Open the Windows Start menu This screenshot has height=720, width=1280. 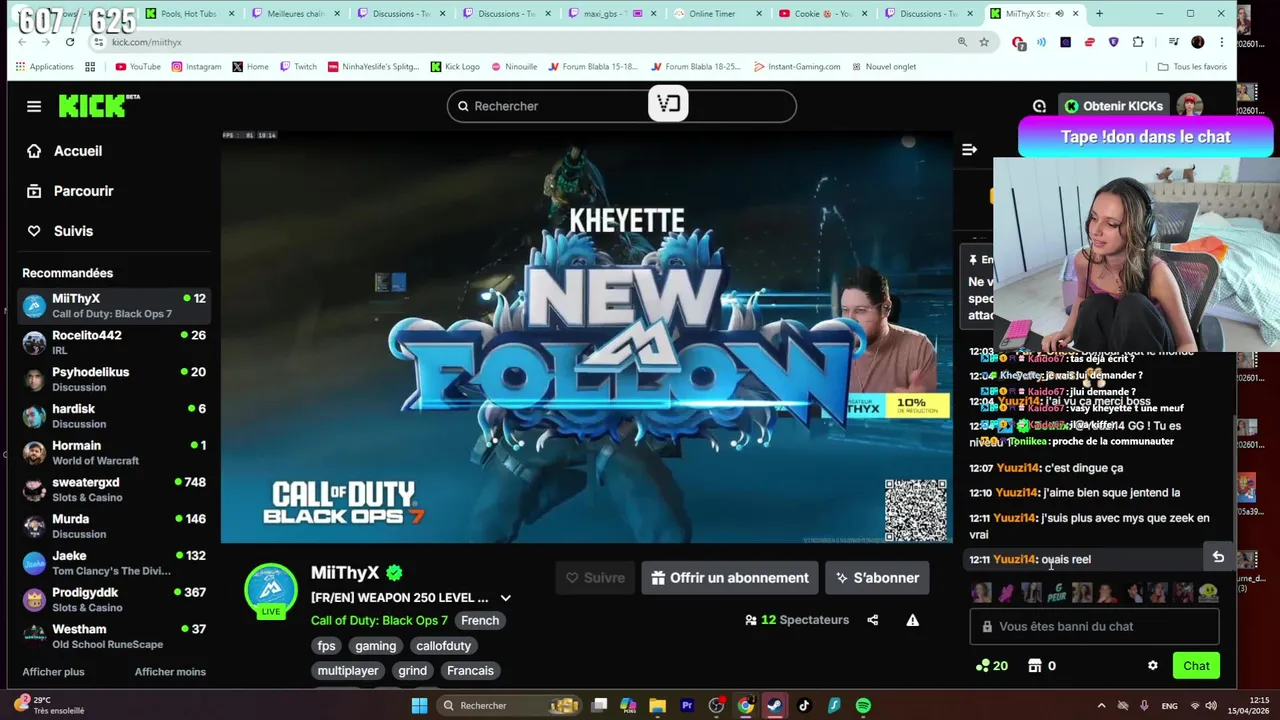tap(420, 706)
